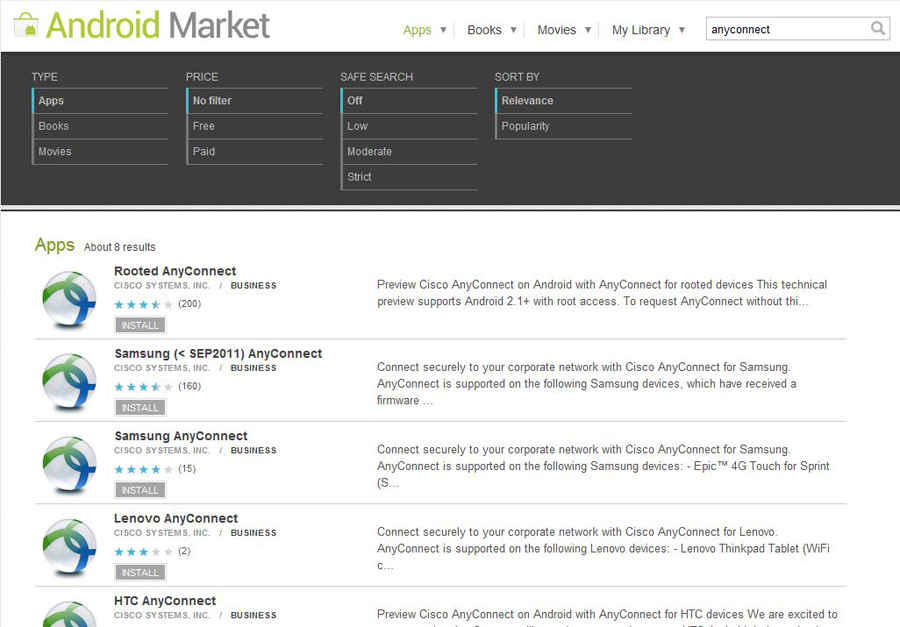Open the My Library navigation tab
Image resolution: width=900 pixels, height=627 pixels.
point(641,30)
